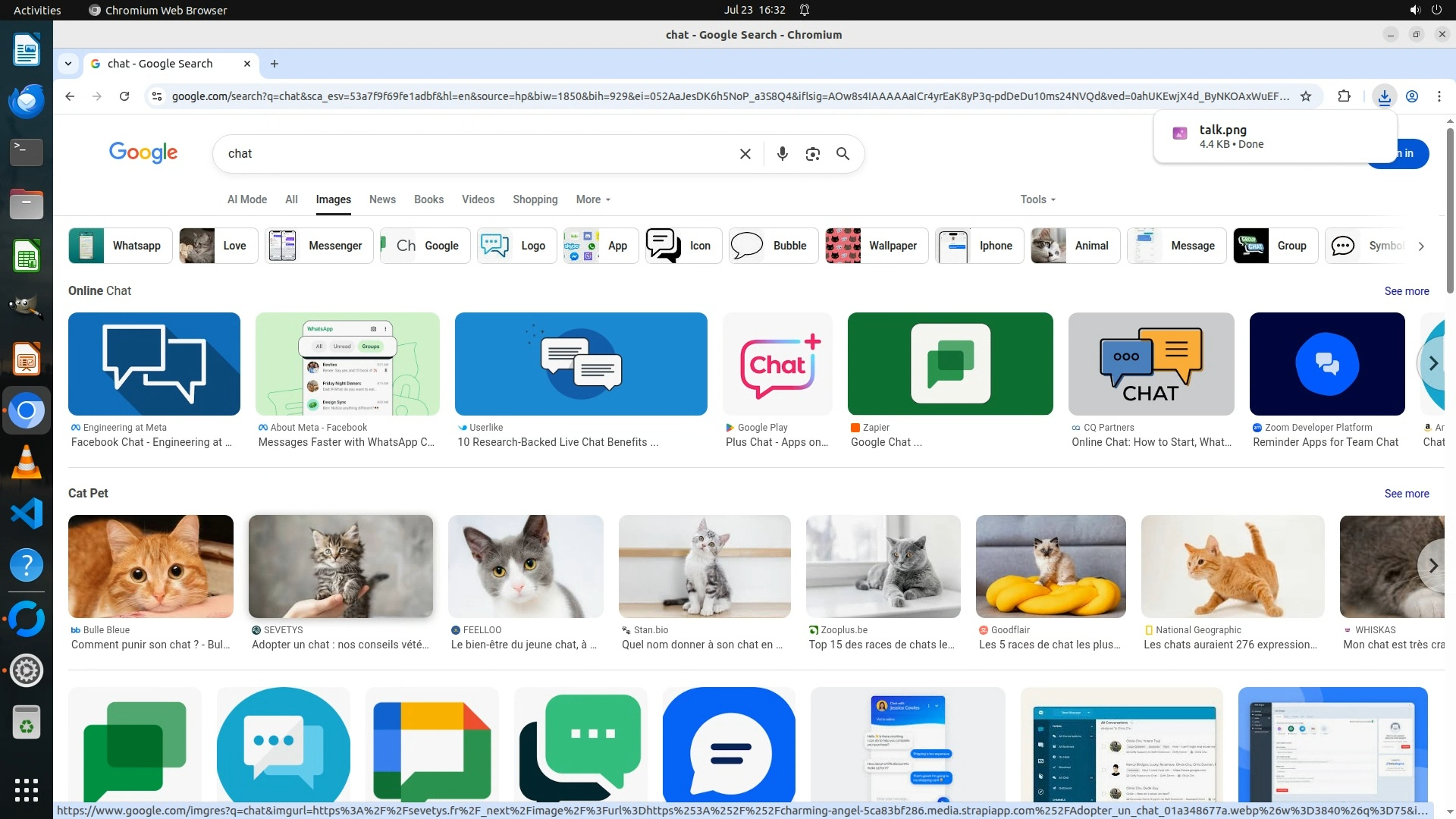
Task: Reload the current page
Action: pyautogui.click(x=124, y=96)
